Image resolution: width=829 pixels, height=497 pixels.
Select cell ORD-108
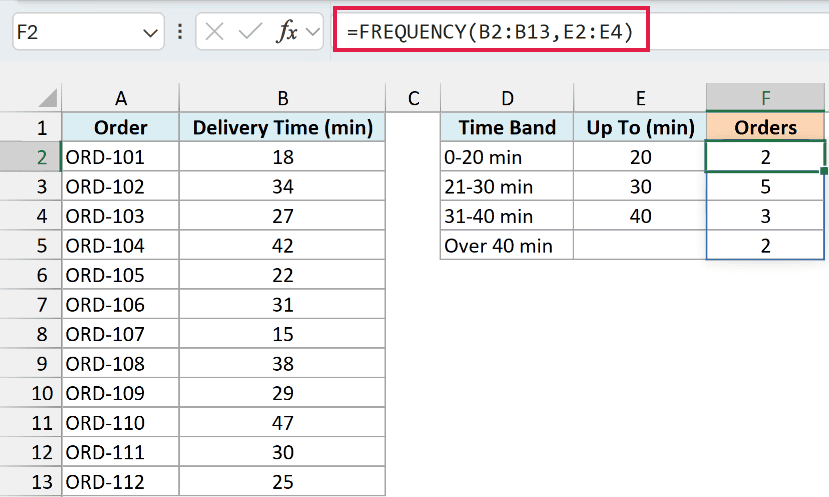pyautogui.click(x=121, y=364)
